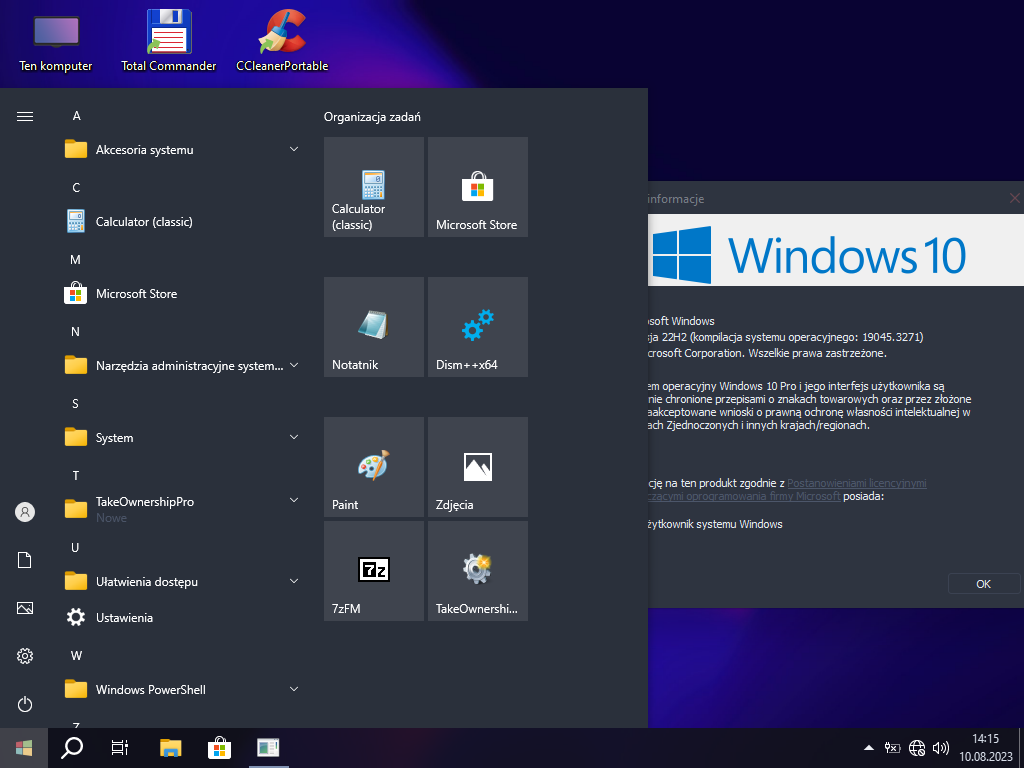Click the Power icon in Start sidebar
Viewport: 1024px width, 768px height.
click(25, 704)
